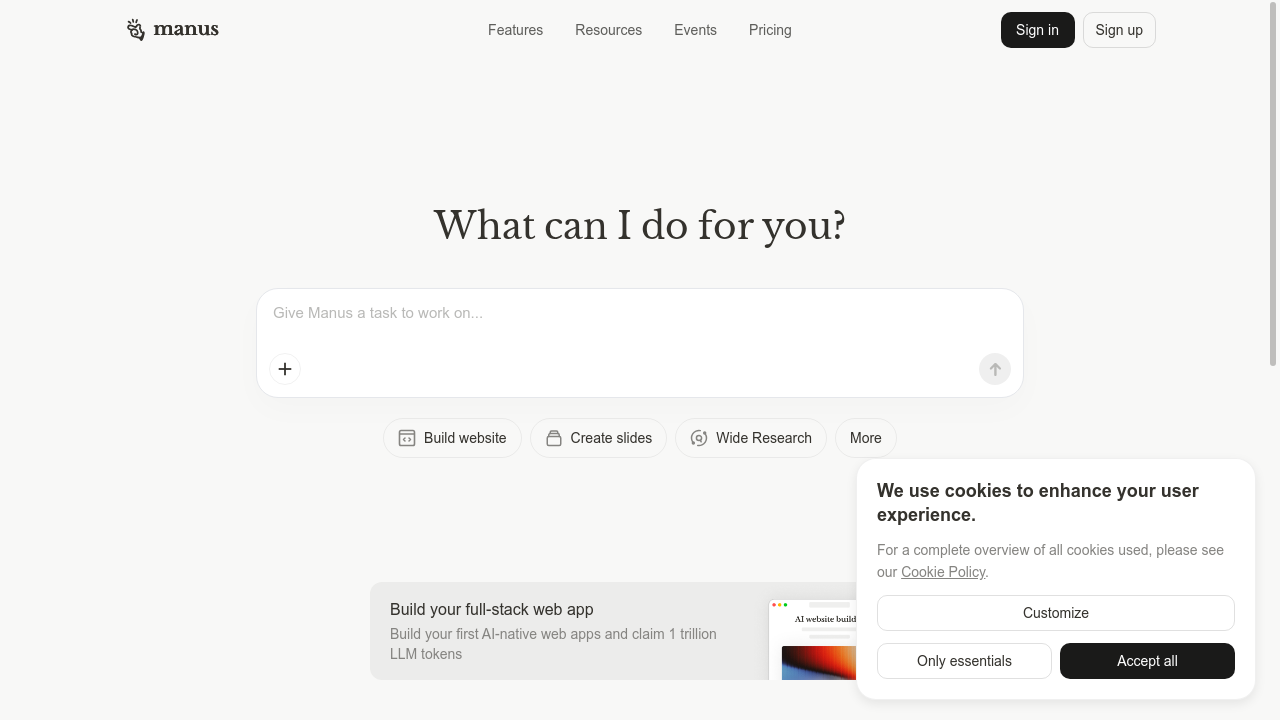1280x720 pixels.
Task: Expand the More task options
Action: 865,438
